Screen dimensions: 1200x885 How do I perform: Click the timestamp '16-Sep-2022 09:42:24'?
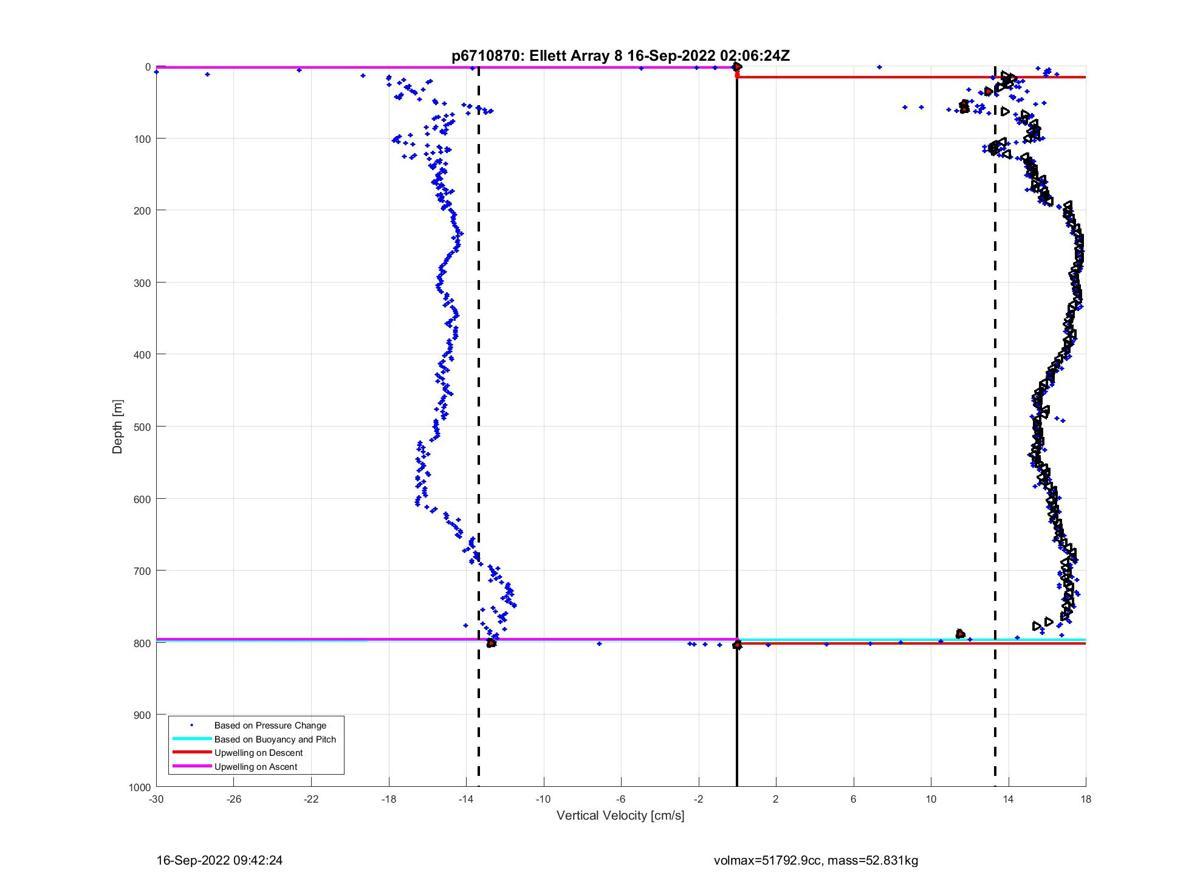click(219, 860)
